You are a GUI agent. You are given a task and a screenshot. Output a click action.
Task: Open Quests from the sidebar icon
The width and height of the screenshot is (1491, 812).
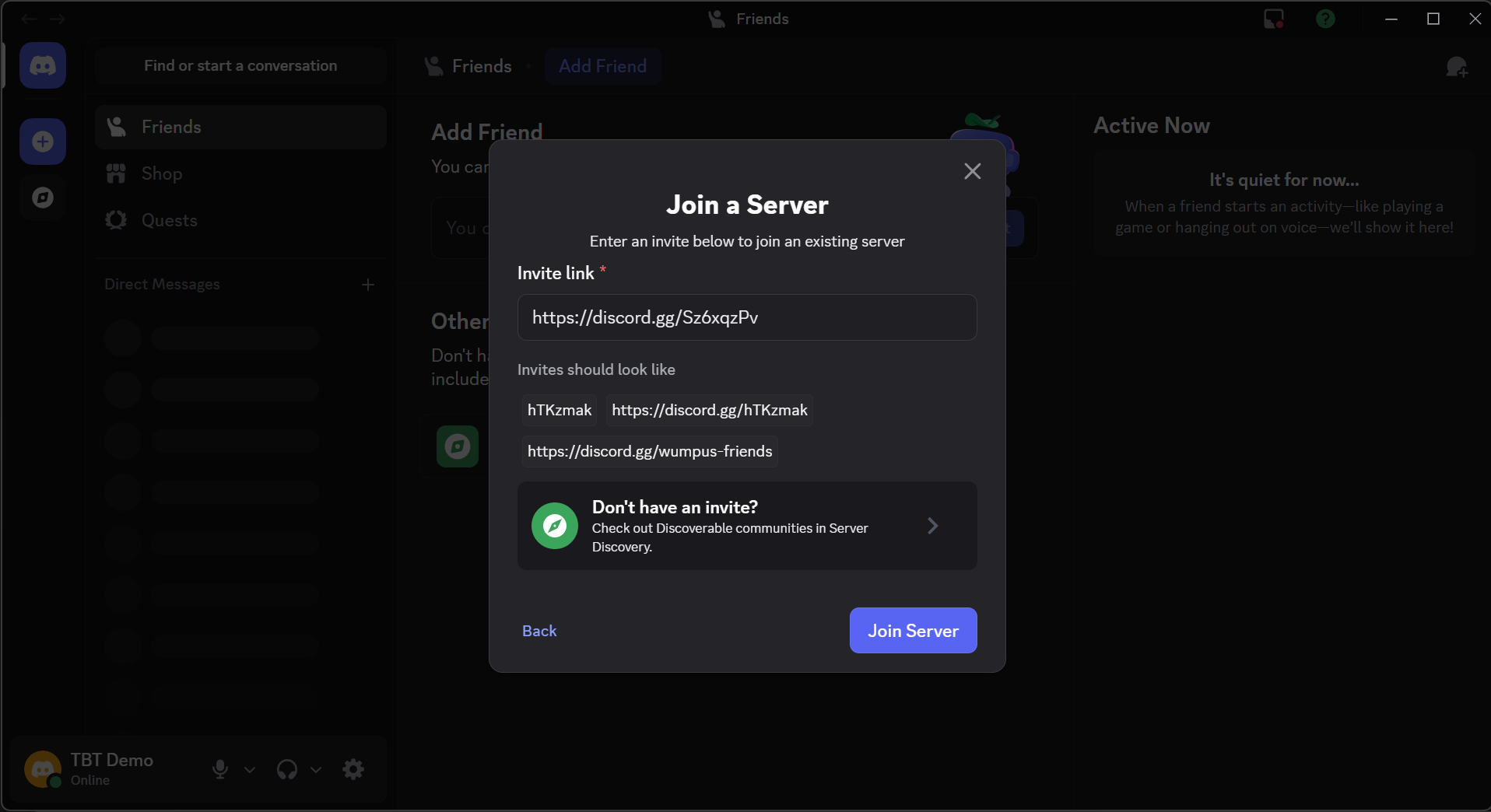(115, 220)
